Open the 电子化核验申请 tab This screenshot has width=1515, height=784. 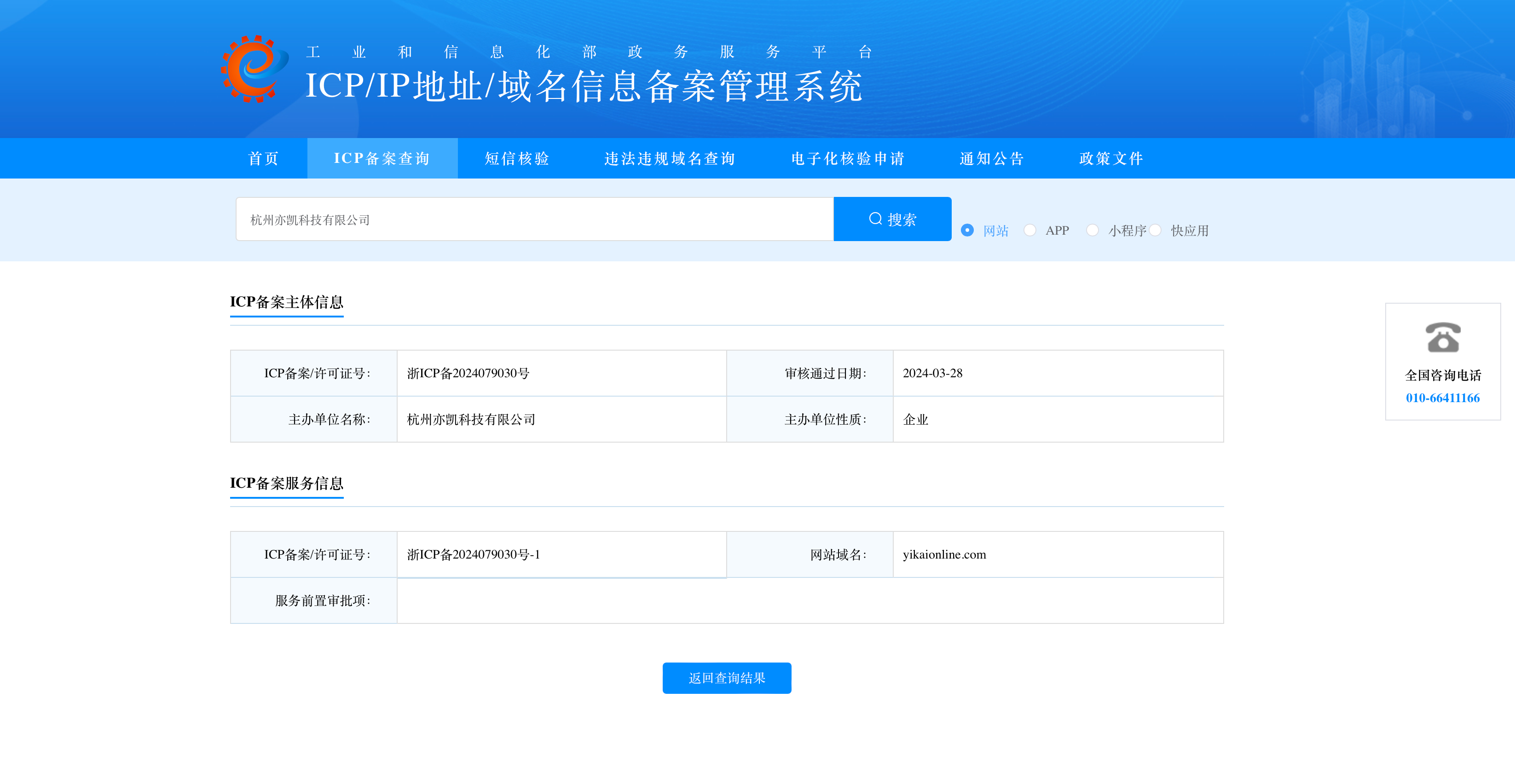(x=848, y=159)
